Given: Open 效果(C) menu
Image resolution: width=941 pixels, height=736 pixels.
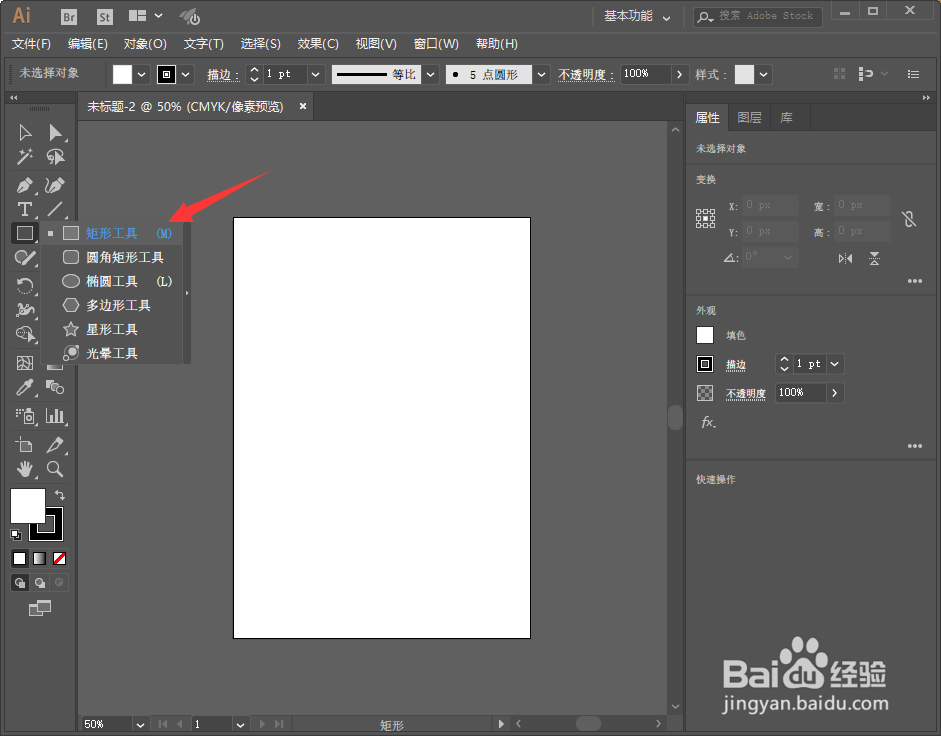Looking at the screenshot, I should pyautogui.click(x=318, y=44).
